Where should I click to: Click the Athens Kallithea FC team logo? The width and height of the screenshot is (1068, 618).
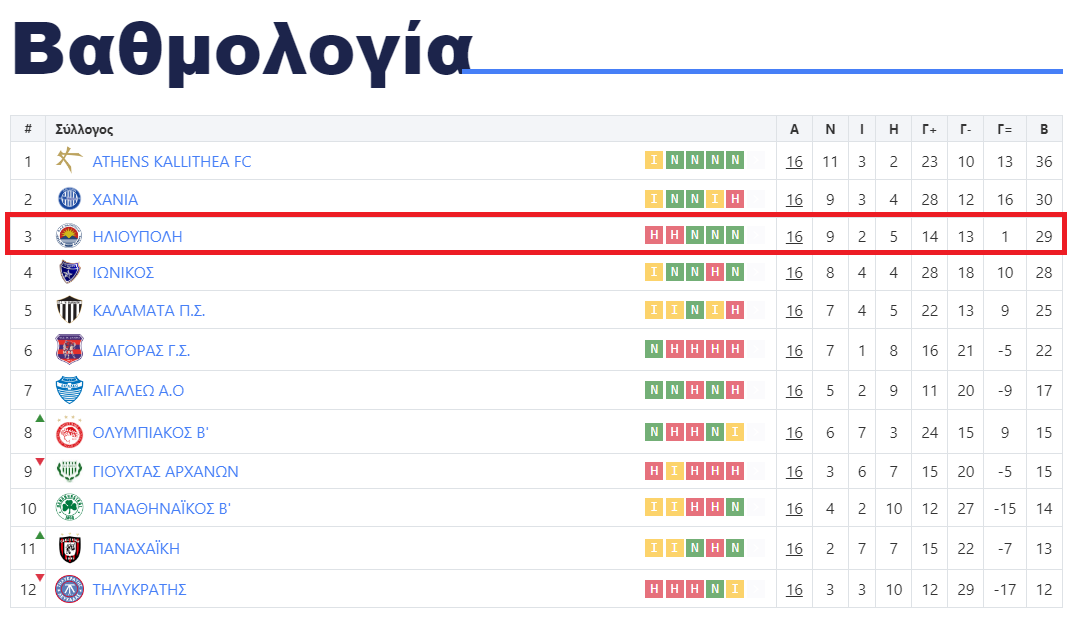click(x=69, y=161)
